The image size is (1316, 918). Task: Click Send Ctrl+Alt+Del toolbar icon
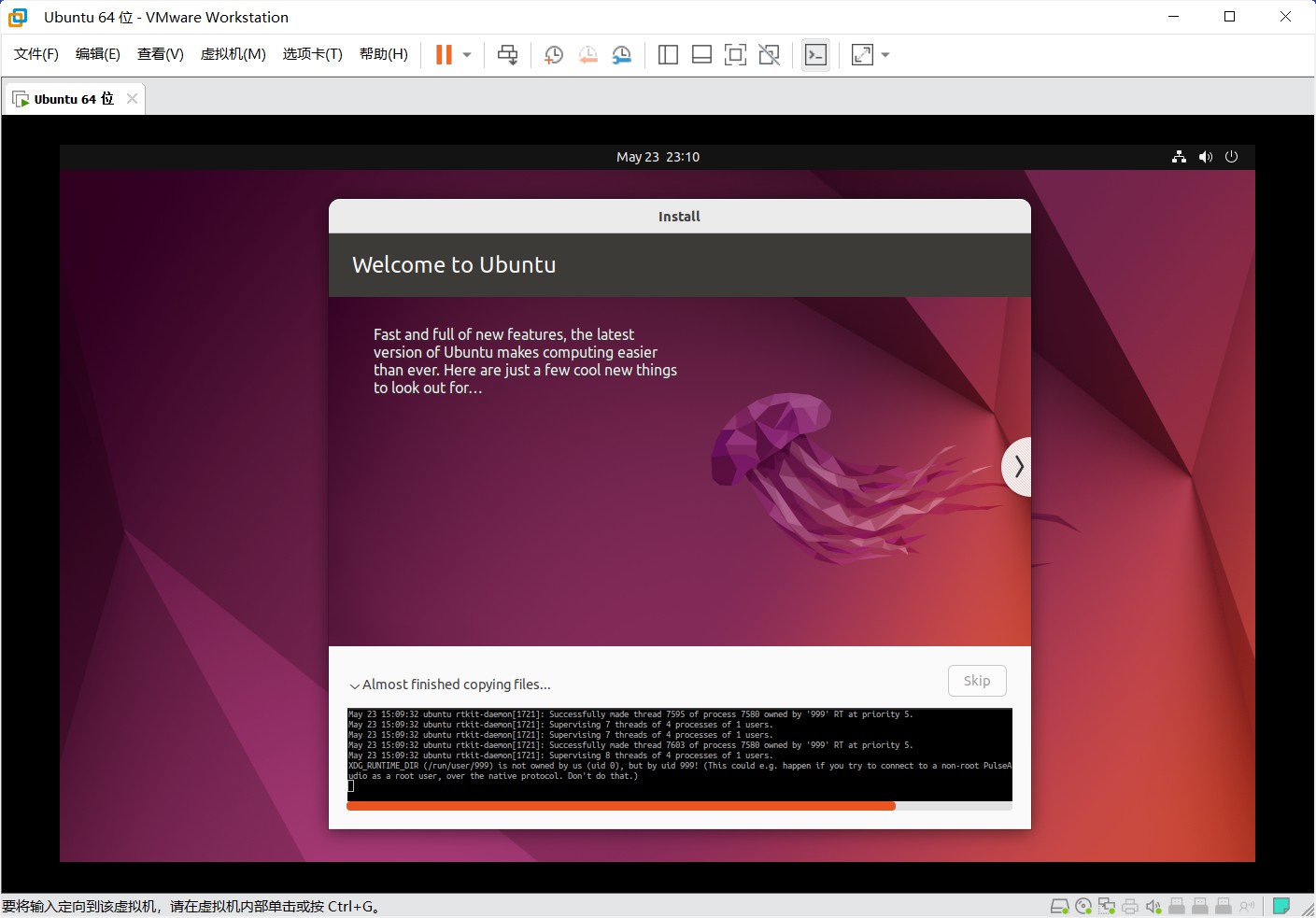coord(507,55)
